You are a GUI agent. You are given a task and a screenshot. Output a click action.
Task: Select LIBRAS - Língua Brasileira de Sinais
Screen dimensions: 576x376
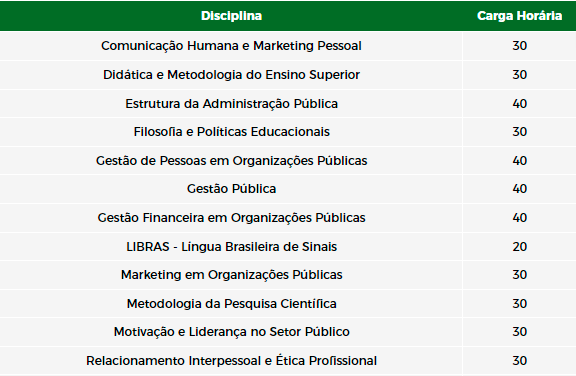click(231, 246)
